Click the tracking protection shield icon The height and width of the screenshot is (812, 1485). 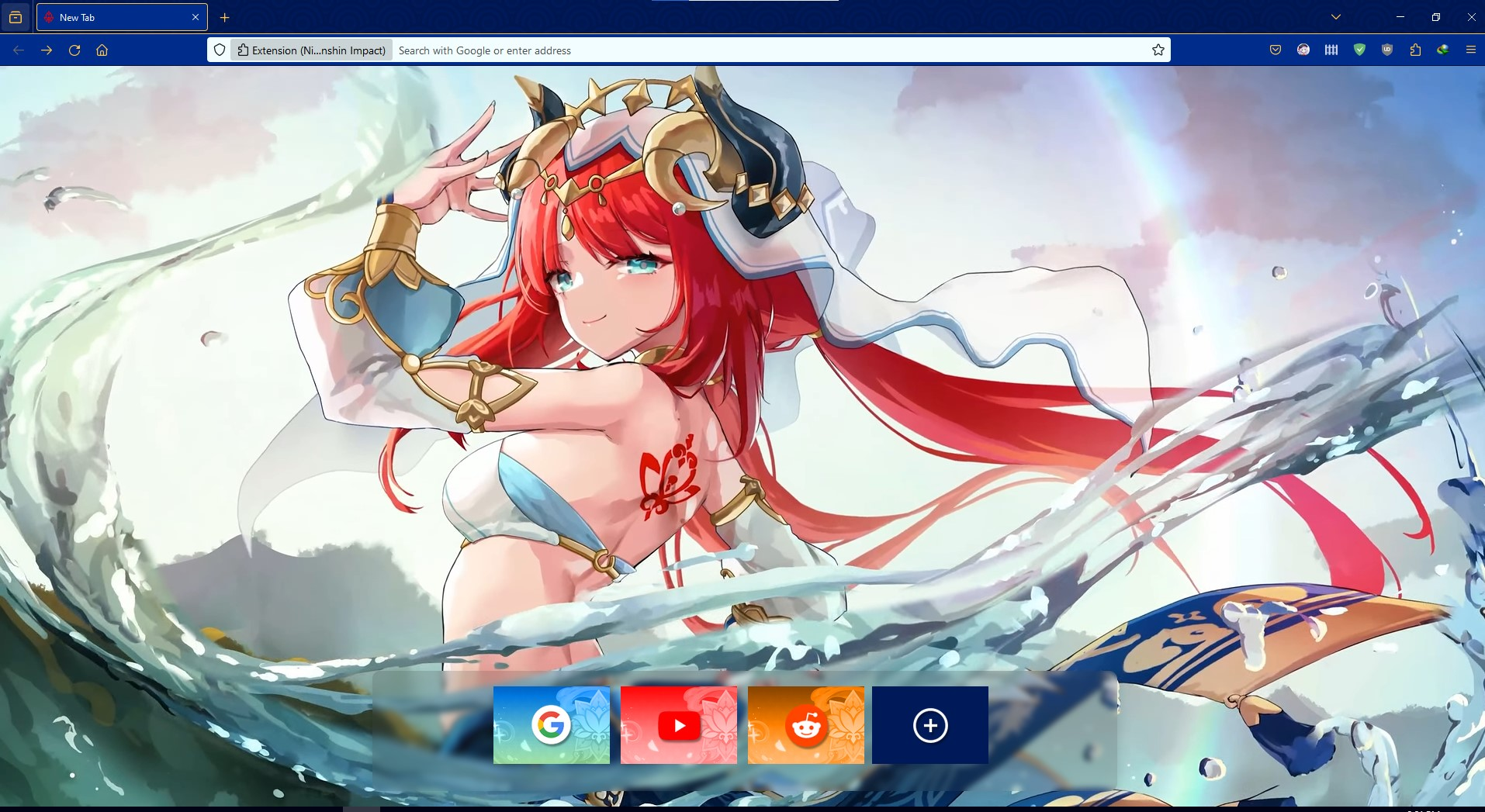[x=220, y=50]
